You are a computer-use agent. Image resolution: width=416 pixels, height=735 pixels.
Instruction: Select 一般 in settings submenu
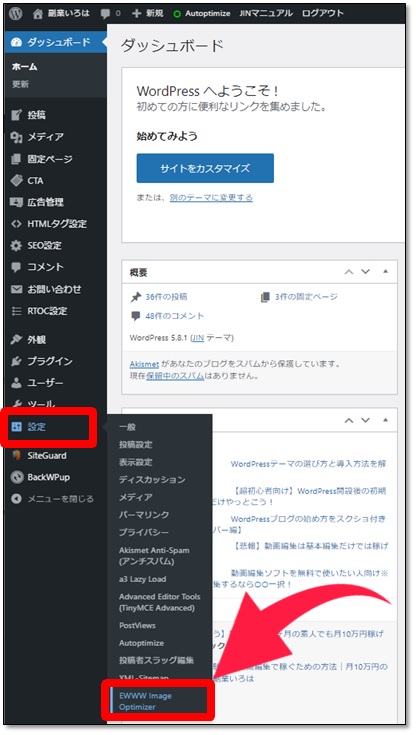(x=127, y=427)
